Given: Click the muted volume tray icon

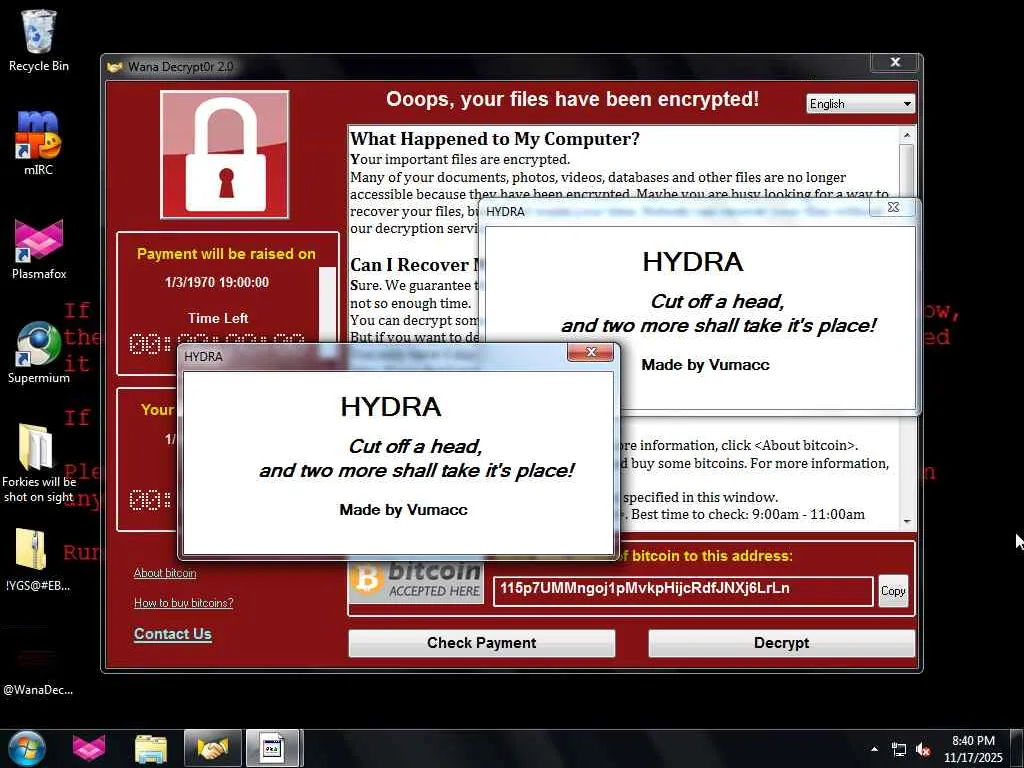Looking at the screenshot, I should 923,750.
